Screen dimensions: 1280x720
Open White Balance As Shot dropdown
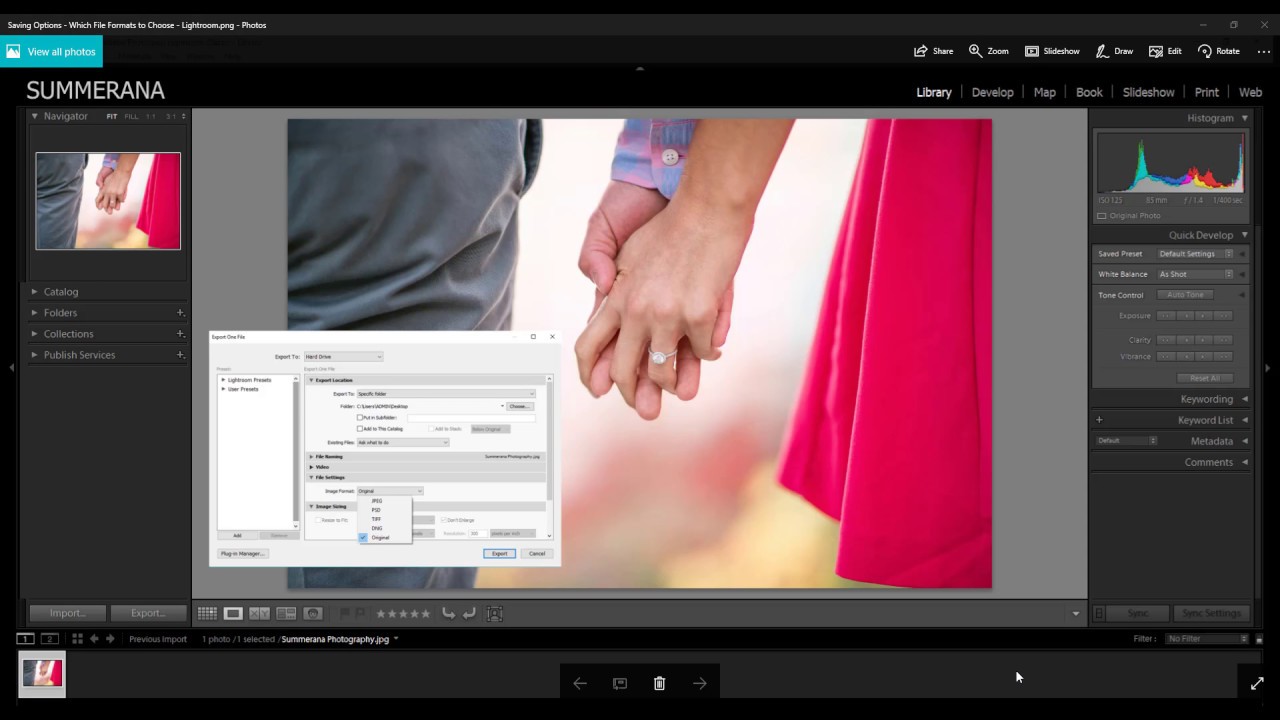[x=1196, y=274]
